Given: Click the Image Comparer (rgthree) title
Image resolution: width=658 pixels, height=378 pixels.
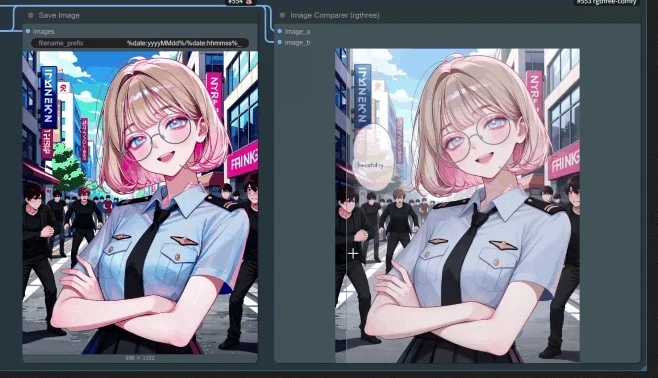Looking at the screenshot, I should [335, 16].
